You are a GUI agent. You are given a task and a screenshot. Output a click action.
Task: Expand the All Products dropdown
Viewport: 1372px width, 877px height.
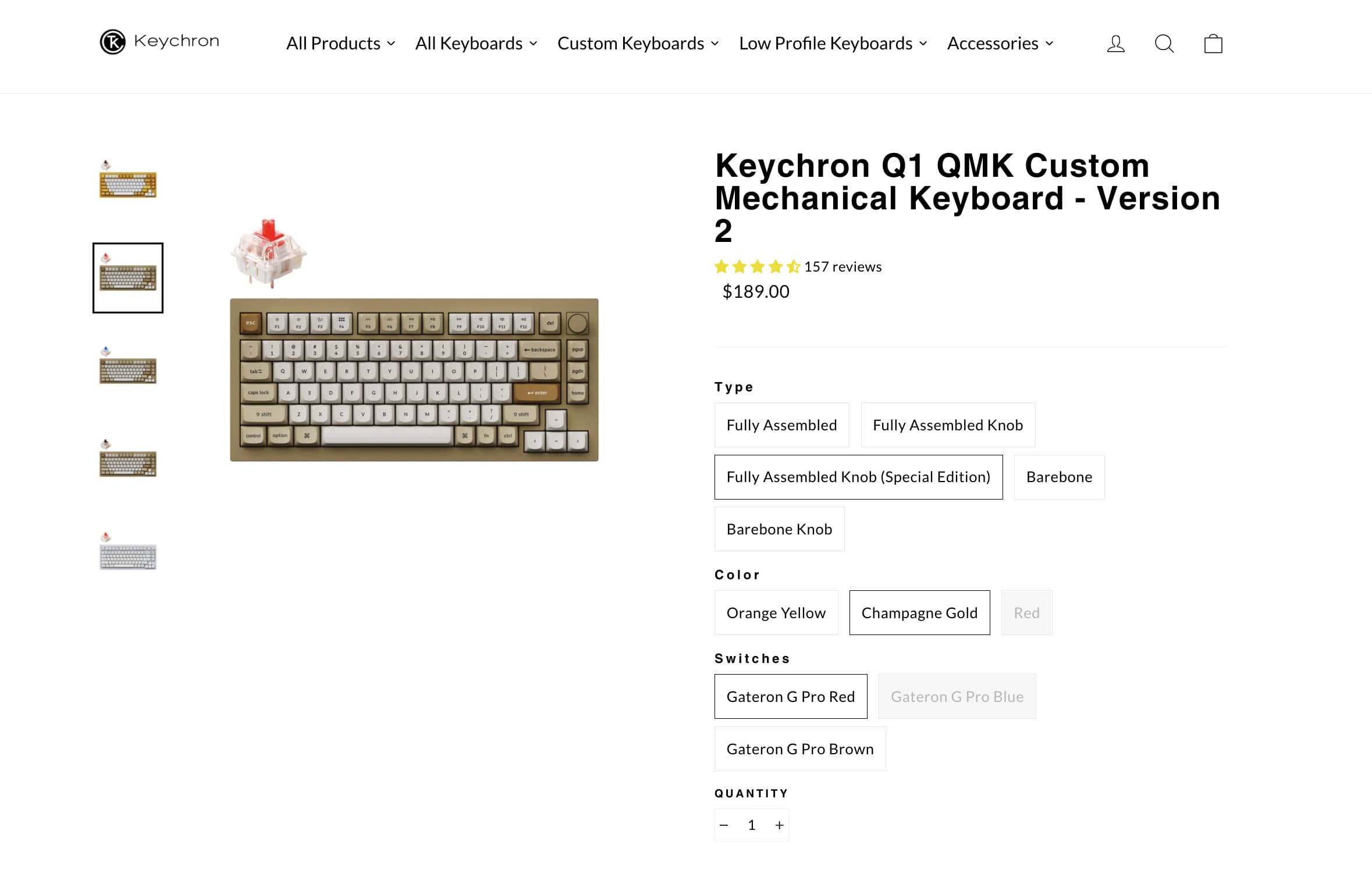(x=340, y=44)
